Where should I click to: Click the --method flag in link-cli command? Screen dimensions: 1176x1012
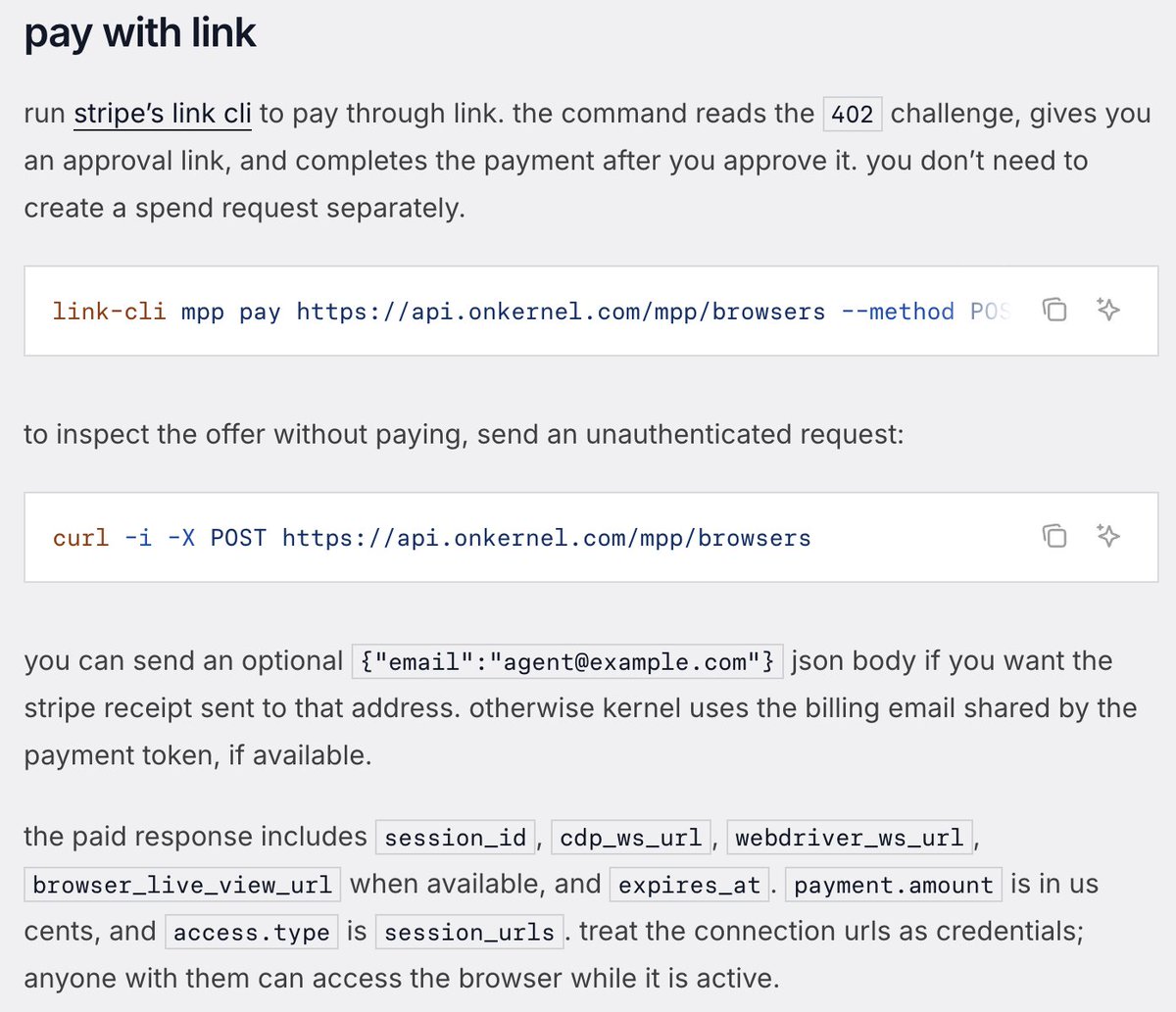(x=898, y=312)
